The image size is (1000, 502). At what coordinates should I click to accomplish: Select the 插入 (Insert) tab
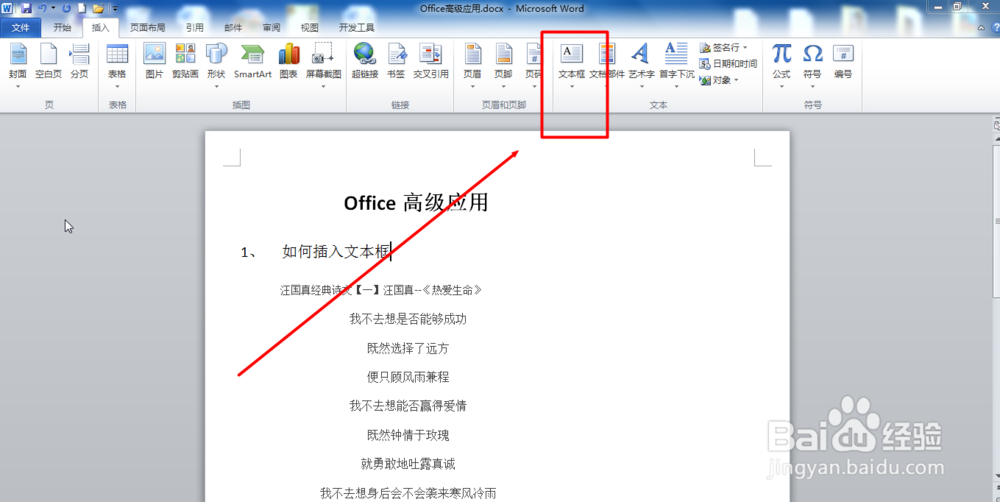100,27
